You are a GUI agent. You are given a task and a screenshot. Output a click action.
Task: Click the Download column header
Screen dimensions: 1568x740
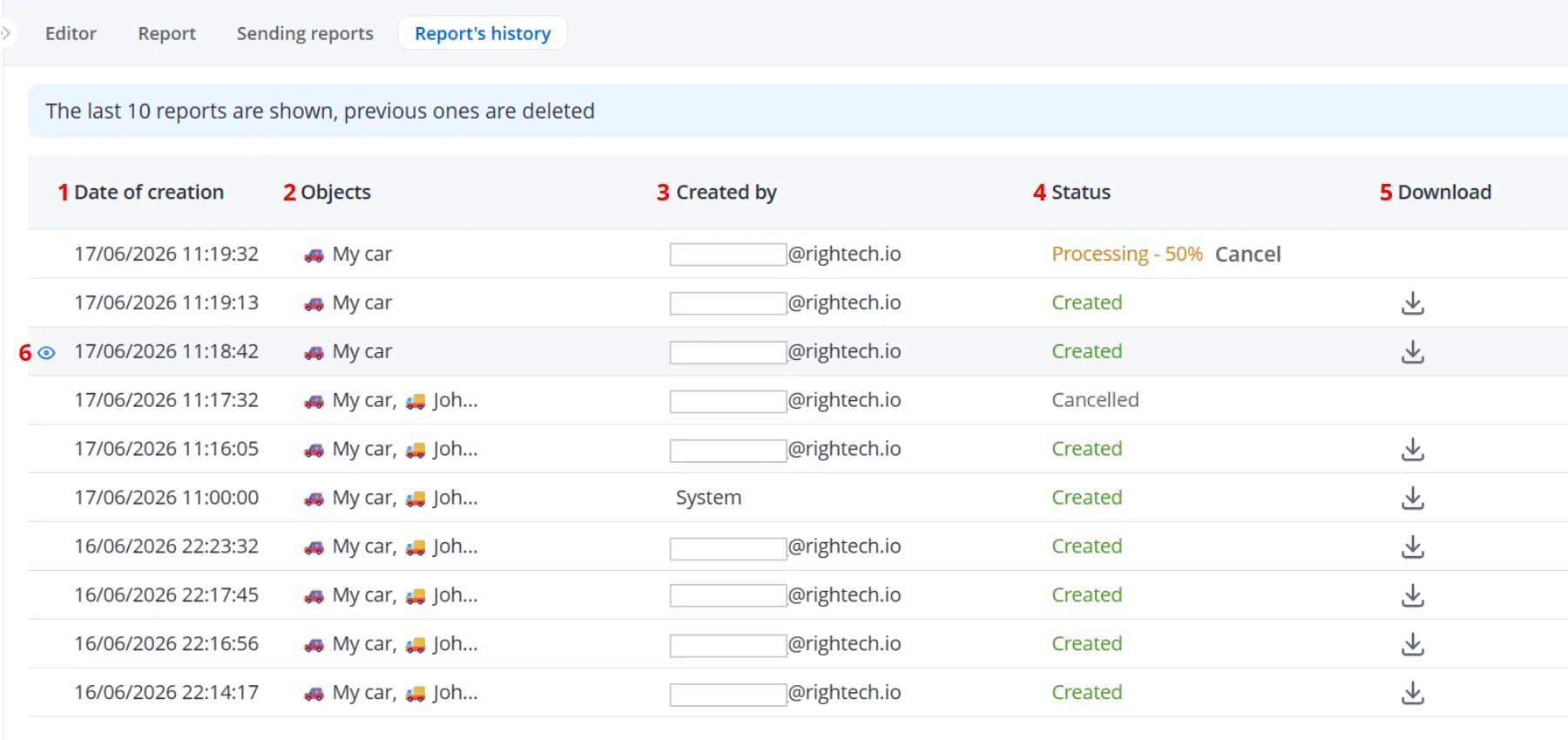1444,192
